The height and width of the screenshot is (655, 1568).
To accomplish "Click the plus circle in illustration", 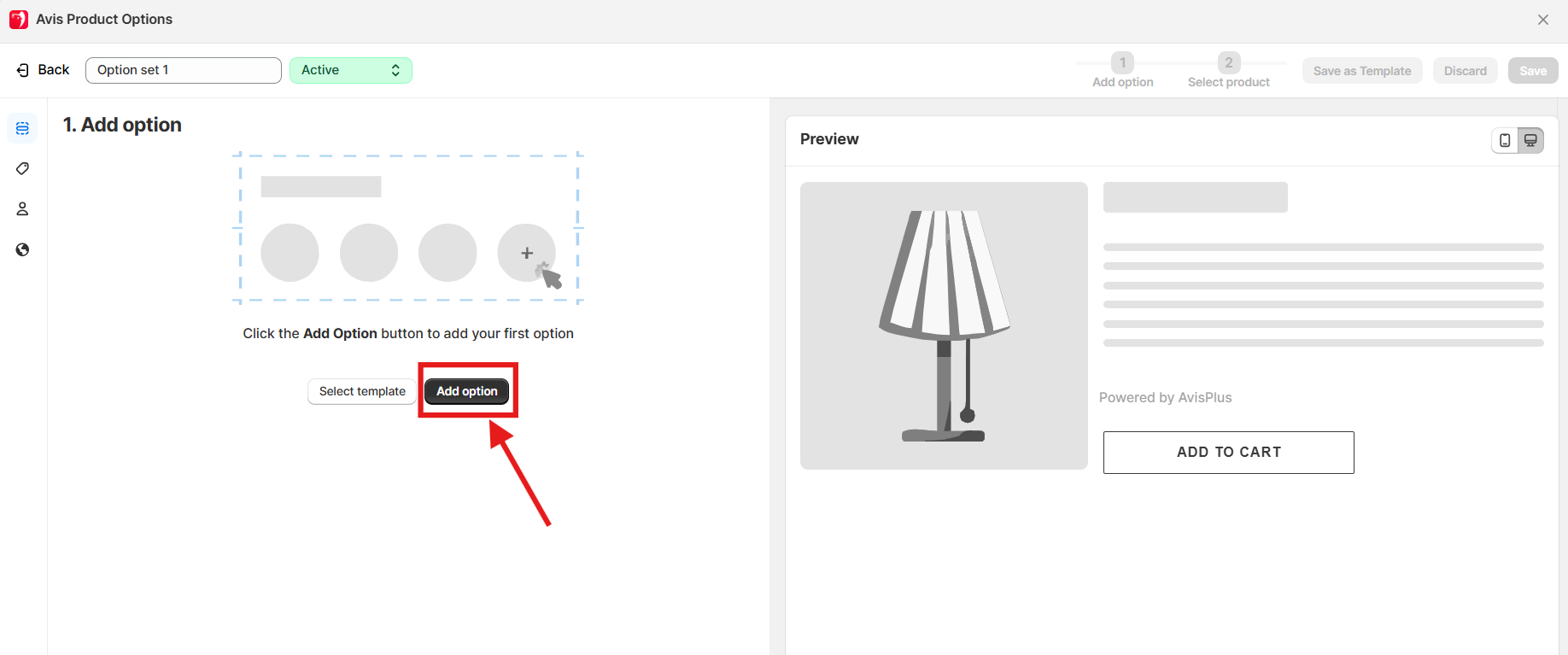I will (527, 253).
